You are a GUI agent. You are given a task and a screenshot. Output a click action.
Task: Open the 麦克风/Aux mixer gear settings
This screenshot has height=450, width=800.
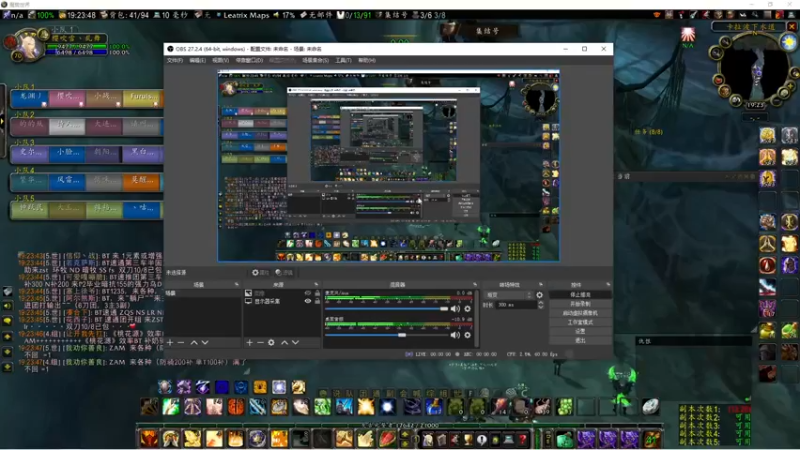pos(467,309)
